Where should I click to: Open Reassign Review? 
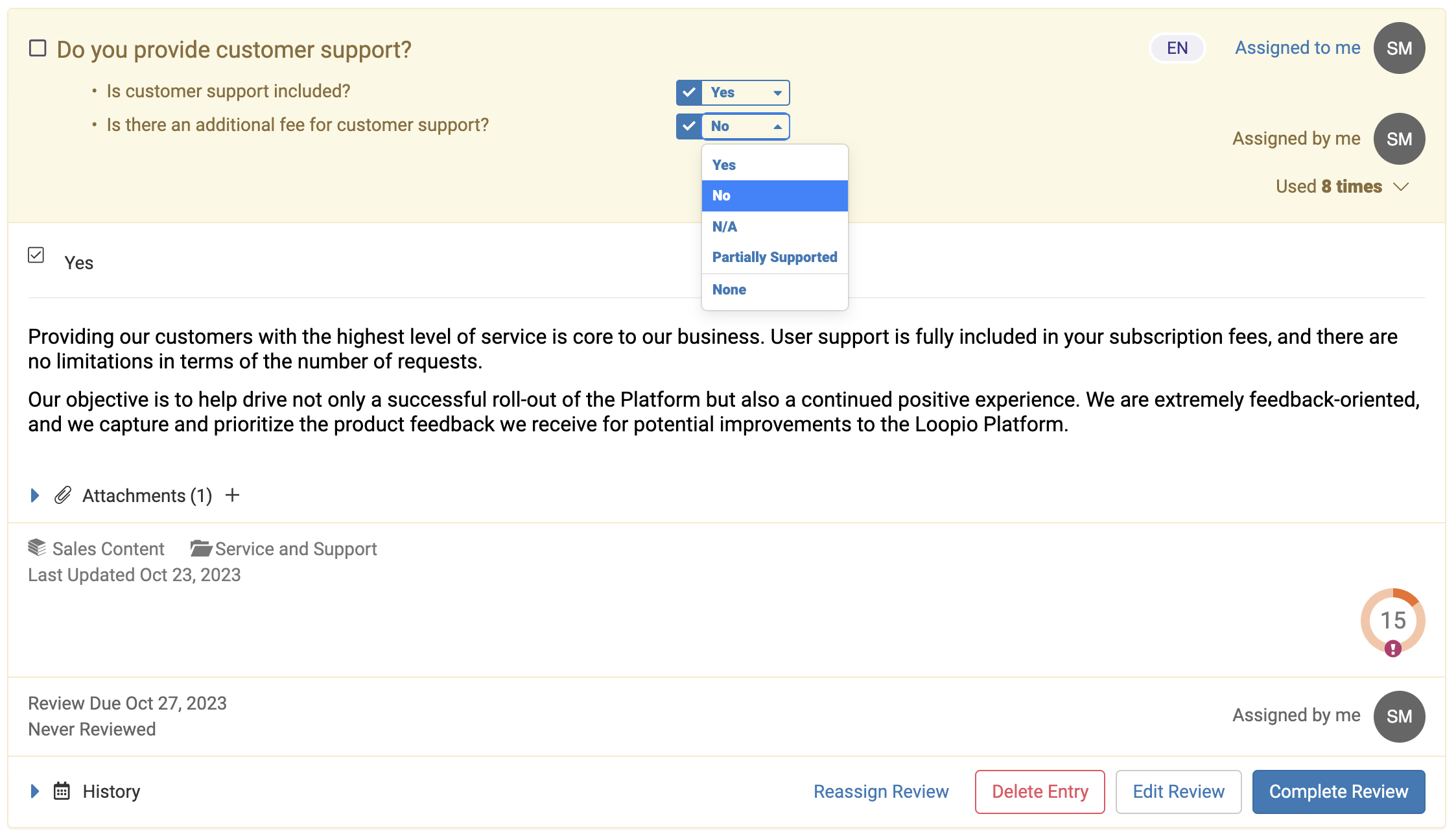coord(881,791)
